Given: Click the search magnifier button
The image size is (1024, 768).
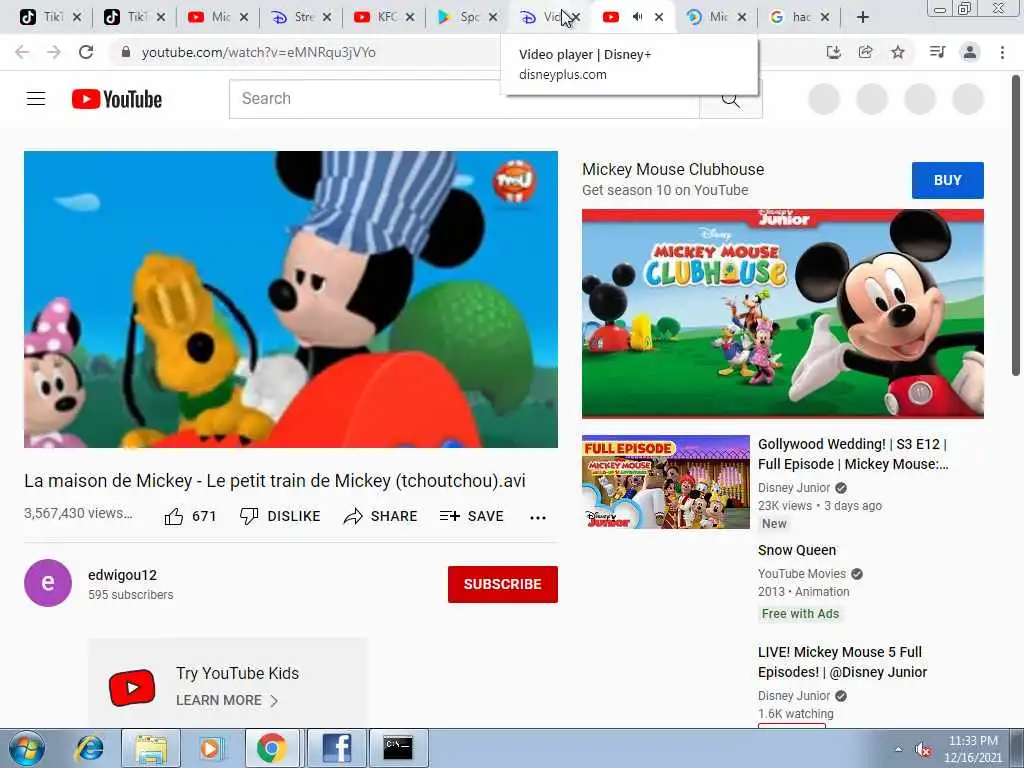Looking at the screenshot, I should click(x=731, y=99).
